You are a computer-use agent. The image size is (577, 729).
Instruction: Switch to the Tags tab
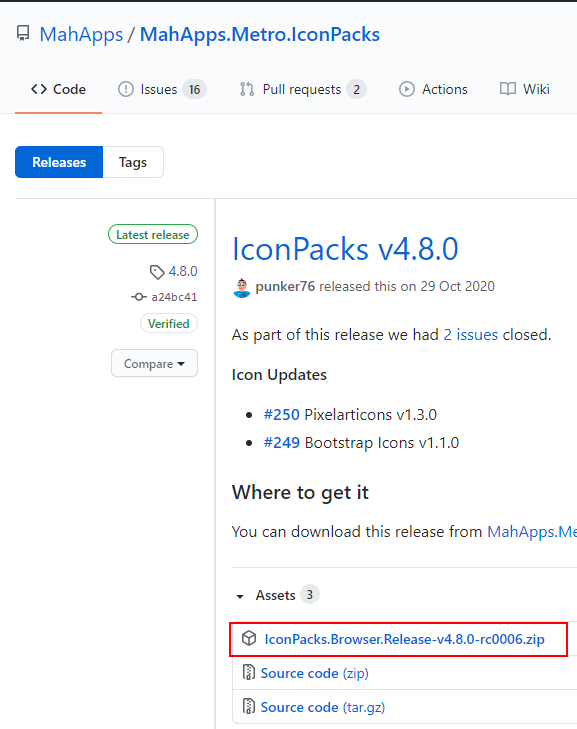tap(133, 162)
